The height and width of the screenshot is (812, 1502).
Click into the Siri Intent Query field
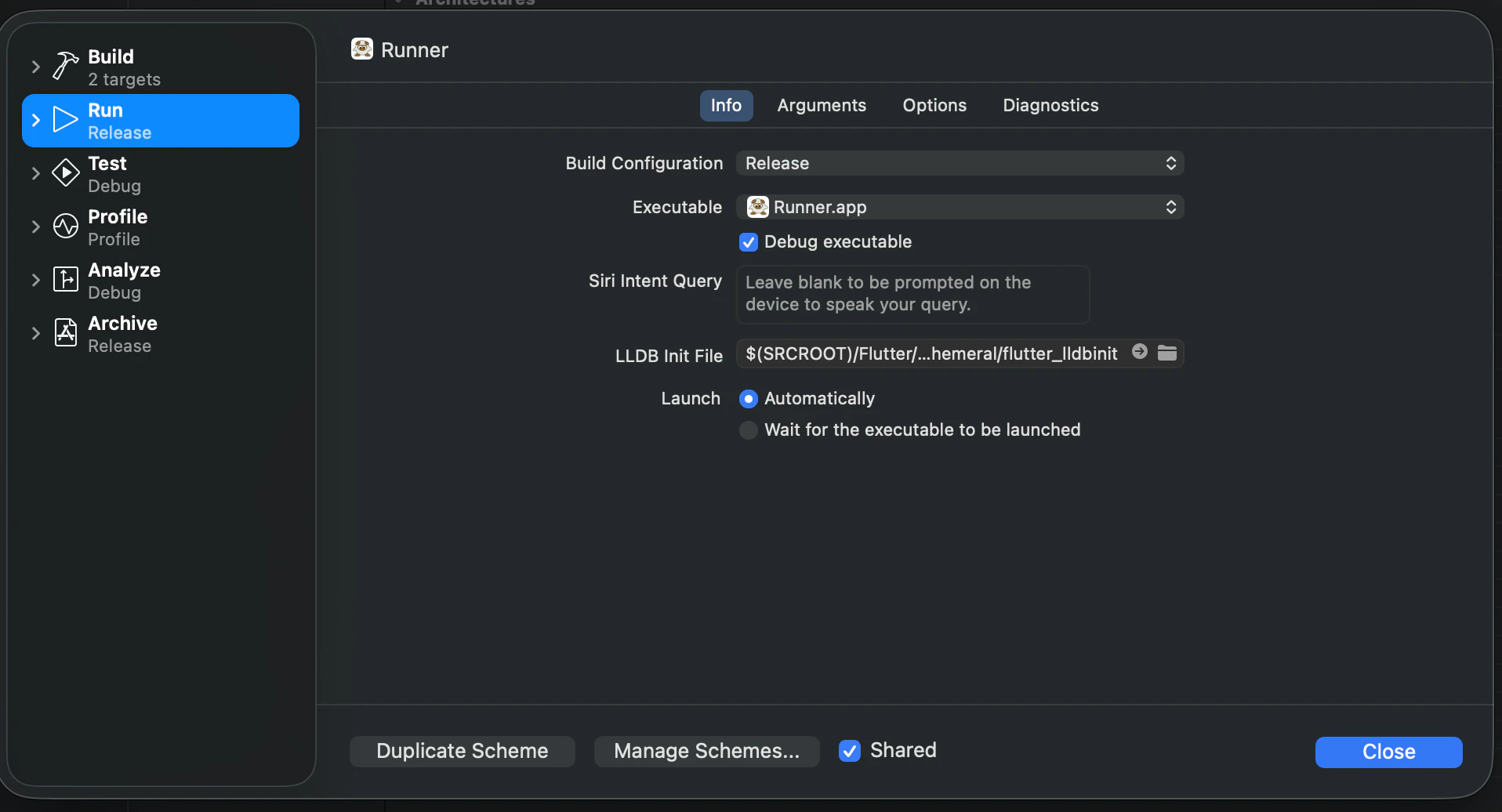pos(912,295)
